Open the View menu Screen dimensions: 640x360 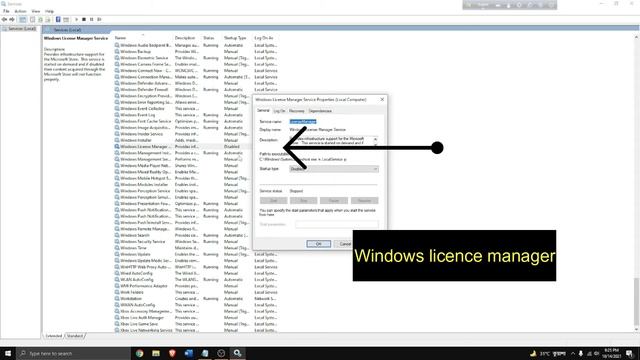point(36,11)
